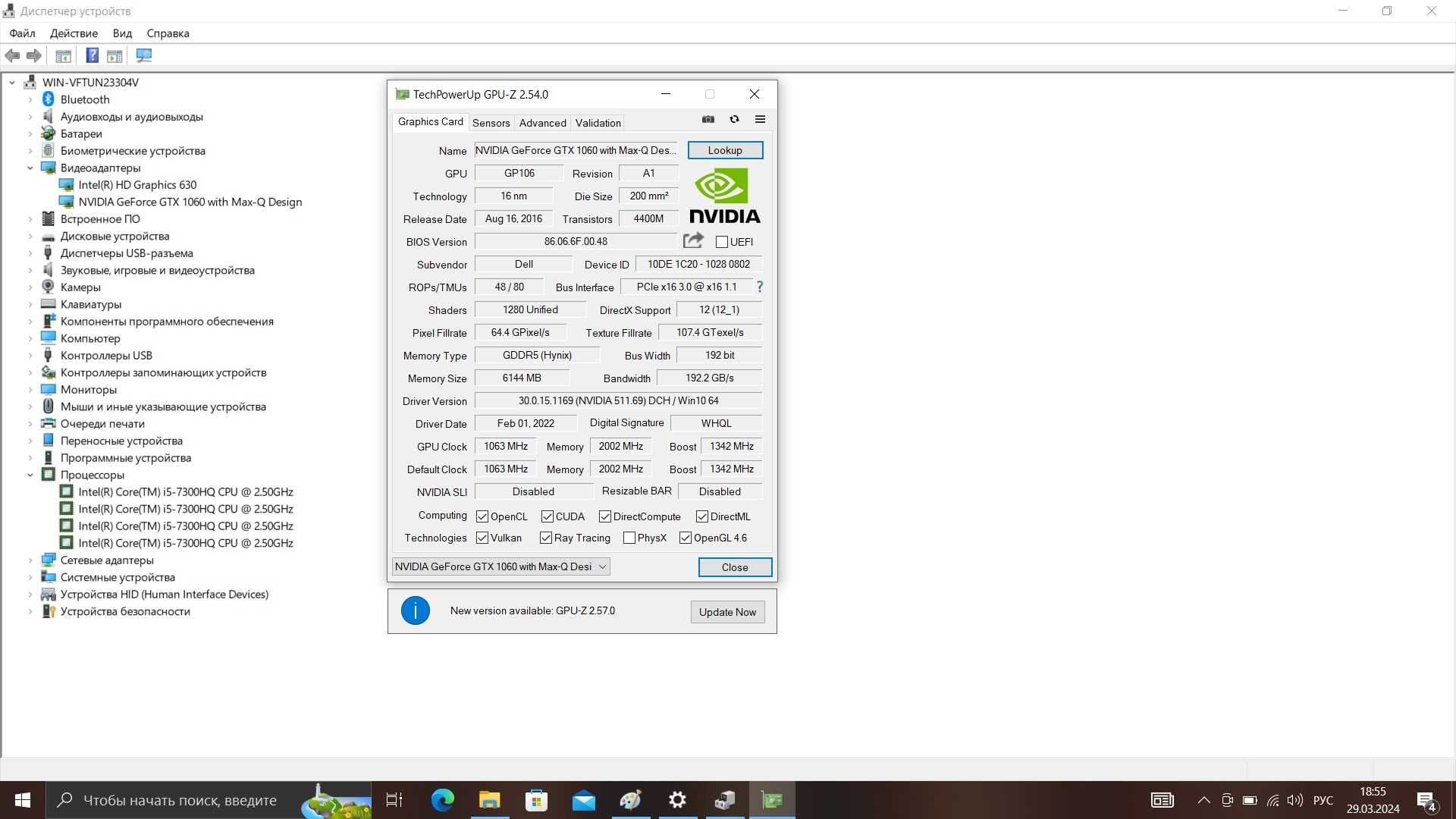Open Microsoft Store from the taskbar

pos(537,800)
